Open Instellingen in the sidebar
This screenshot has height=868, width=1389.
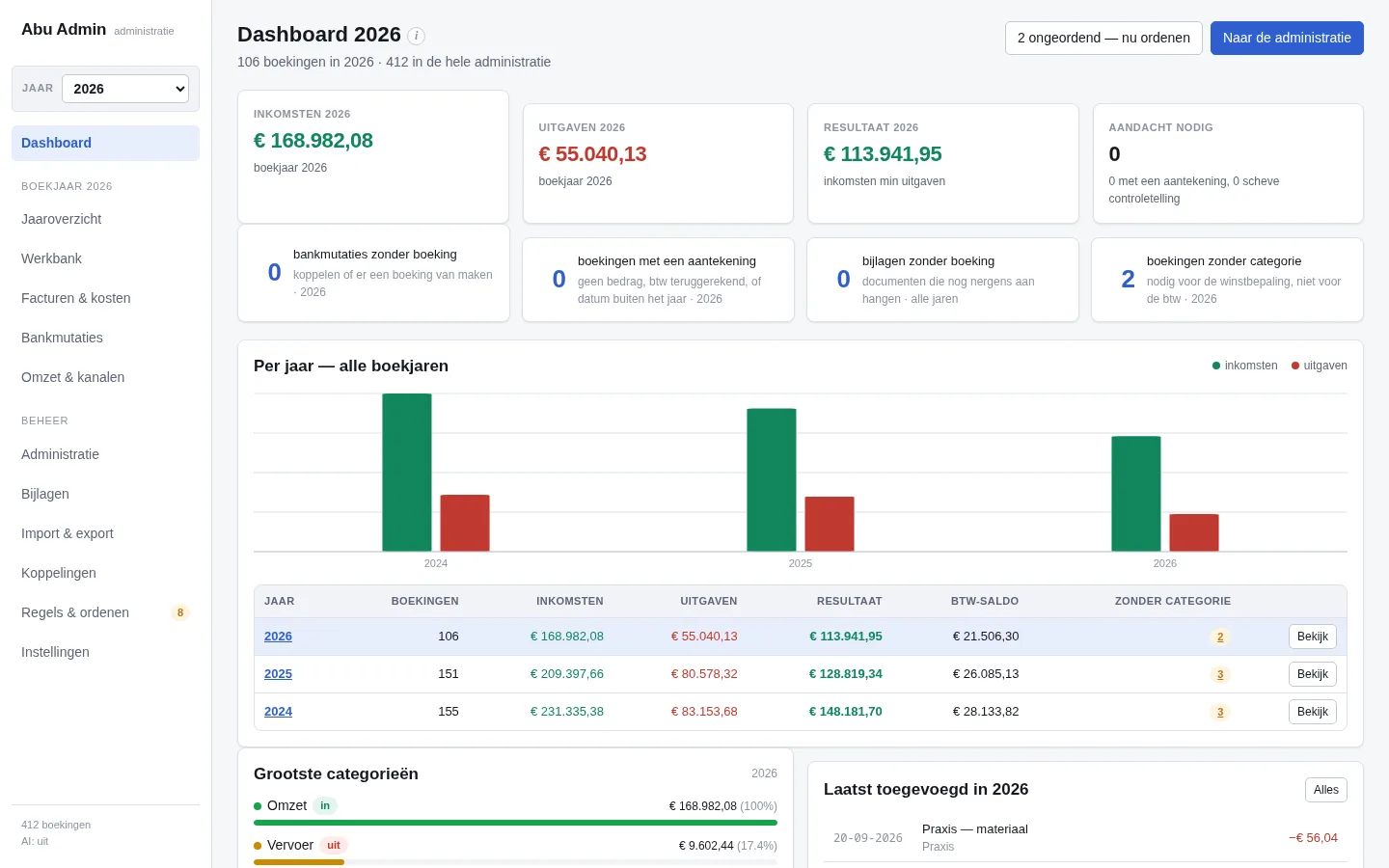pyautogui.click(x=105, y=652)
